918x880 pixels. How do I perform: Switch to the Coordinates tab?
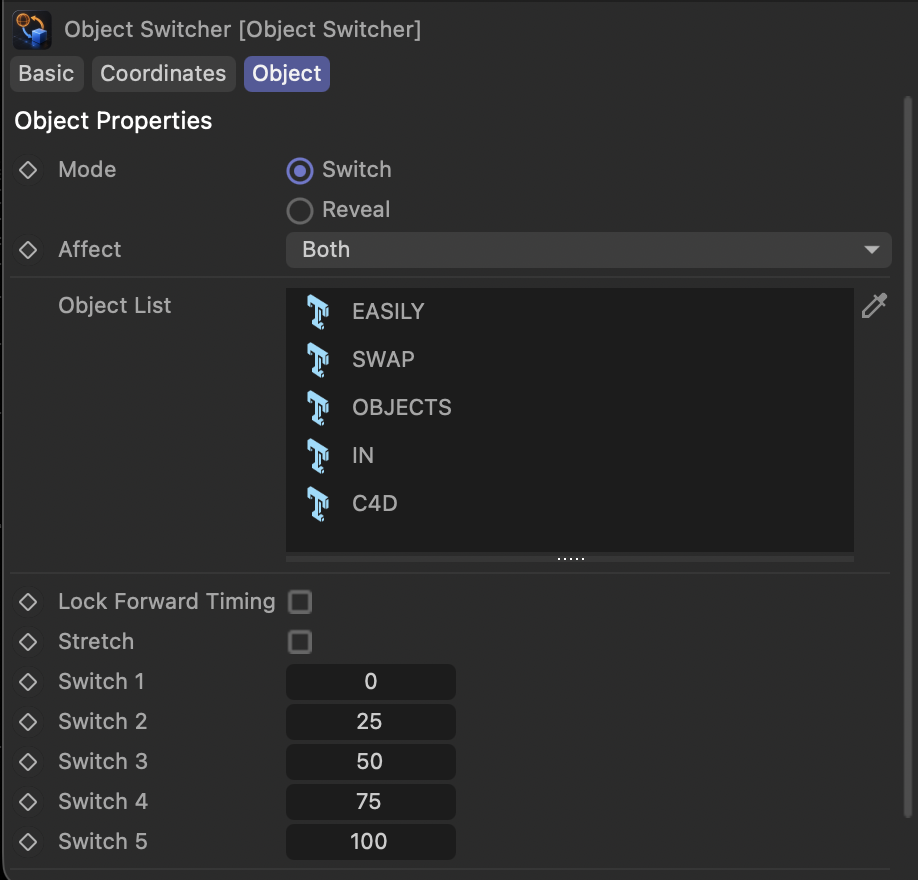pos(163,74)
